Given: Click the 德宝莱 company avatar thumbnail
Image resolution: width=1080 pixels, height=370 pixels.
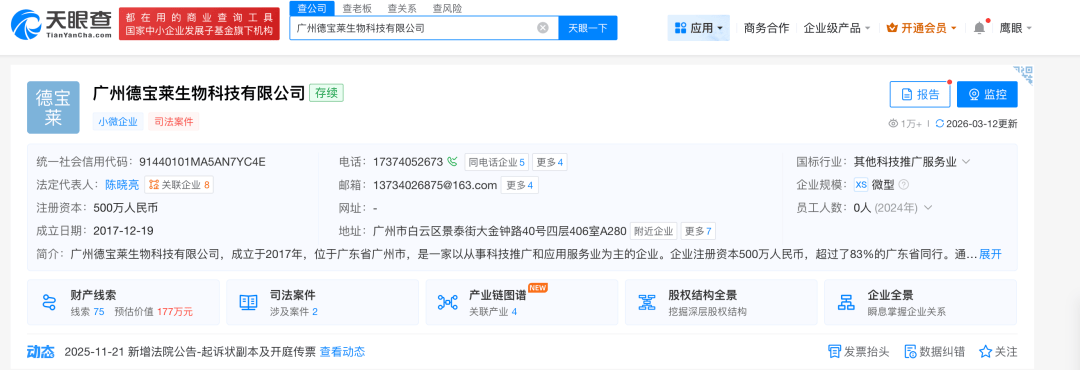Looking at the screenshot, I should (53, 107).
